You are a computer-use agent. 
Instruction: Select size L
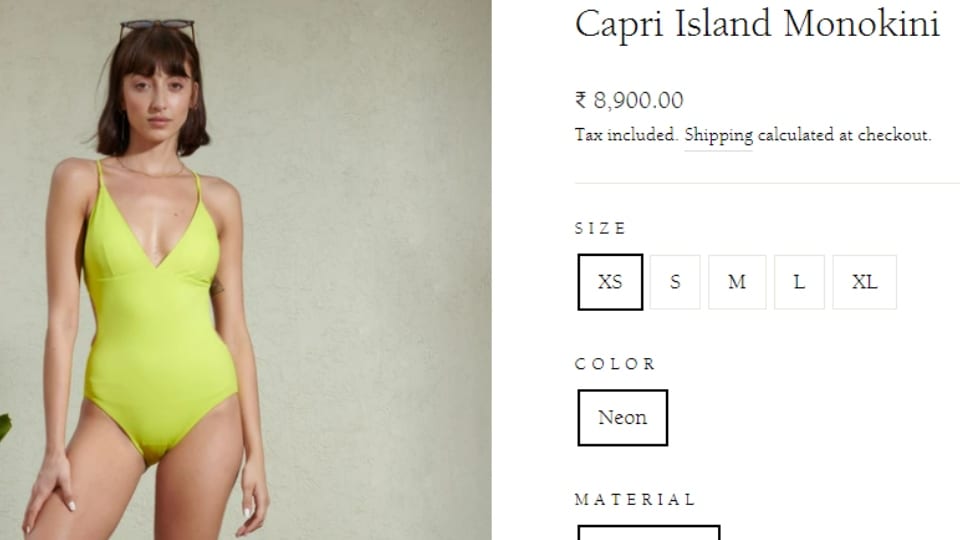tap(799, 282)
